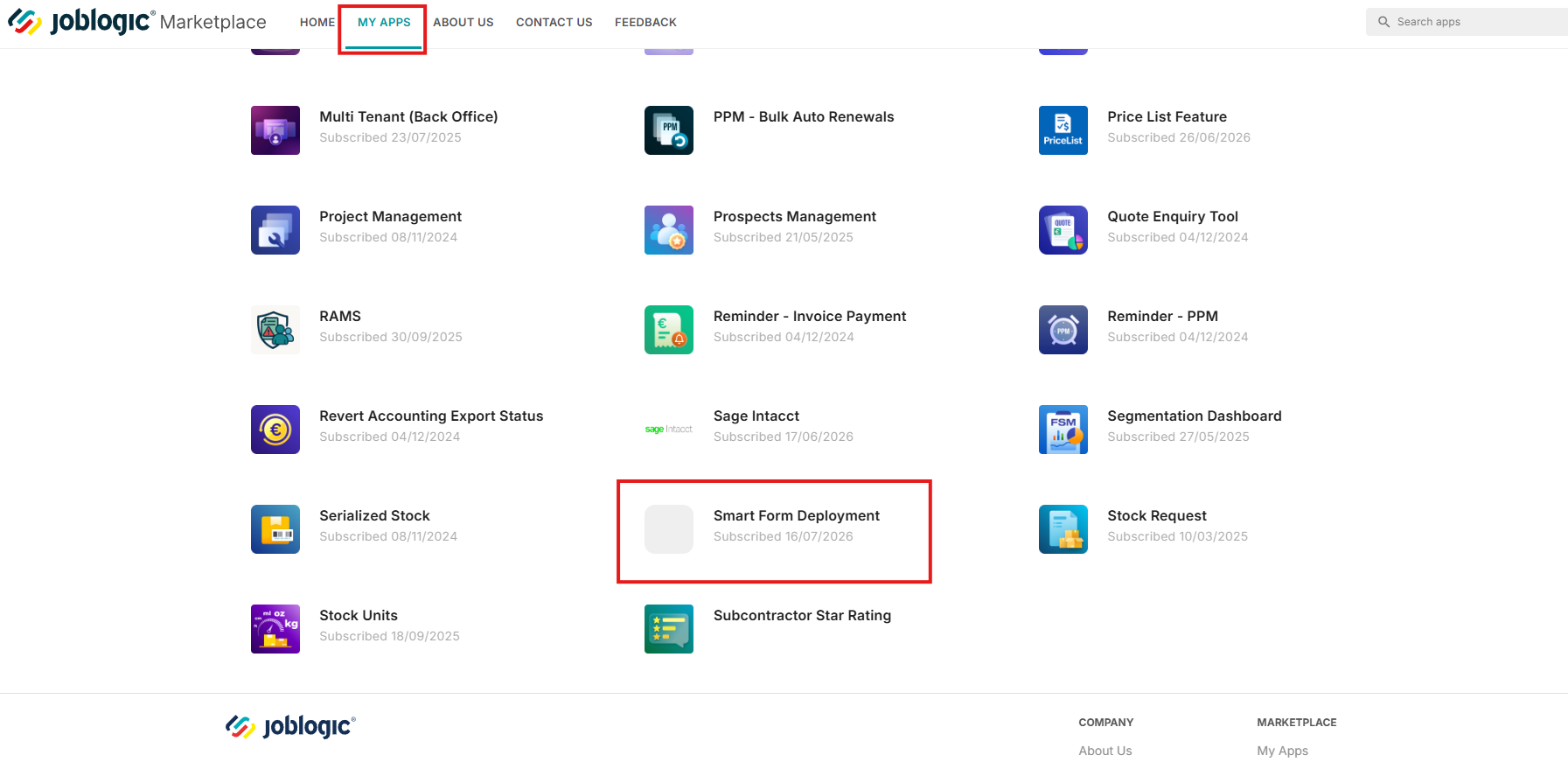Click footer About Us link
Viewport: 1568px width, 769px height.
point(1105,751)
